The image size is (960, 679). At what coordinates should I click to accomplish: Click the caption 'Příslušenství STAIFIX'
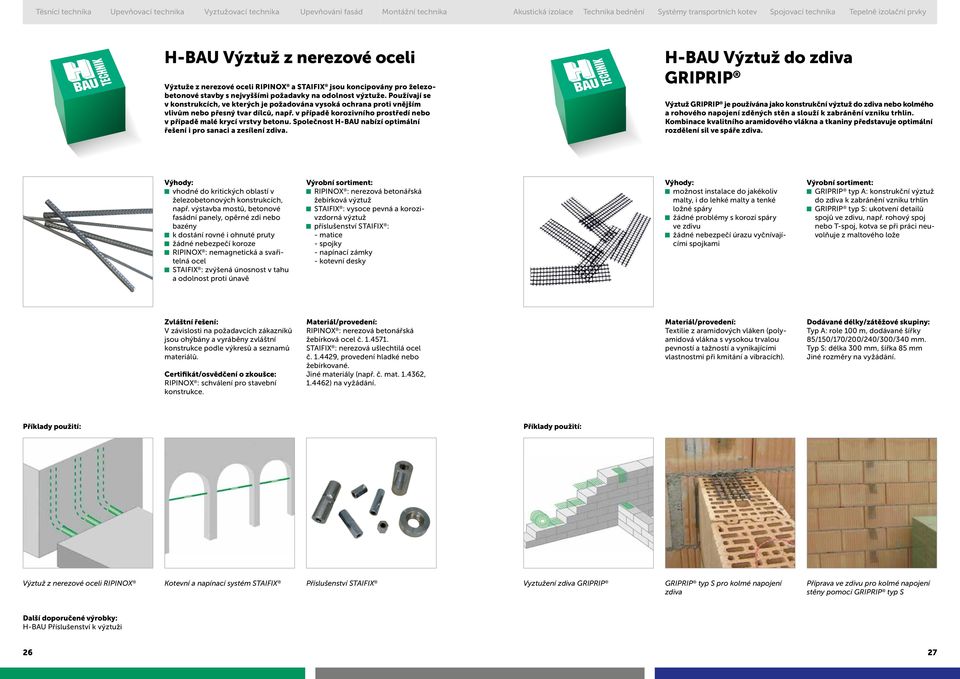click(x=342, y=583)
